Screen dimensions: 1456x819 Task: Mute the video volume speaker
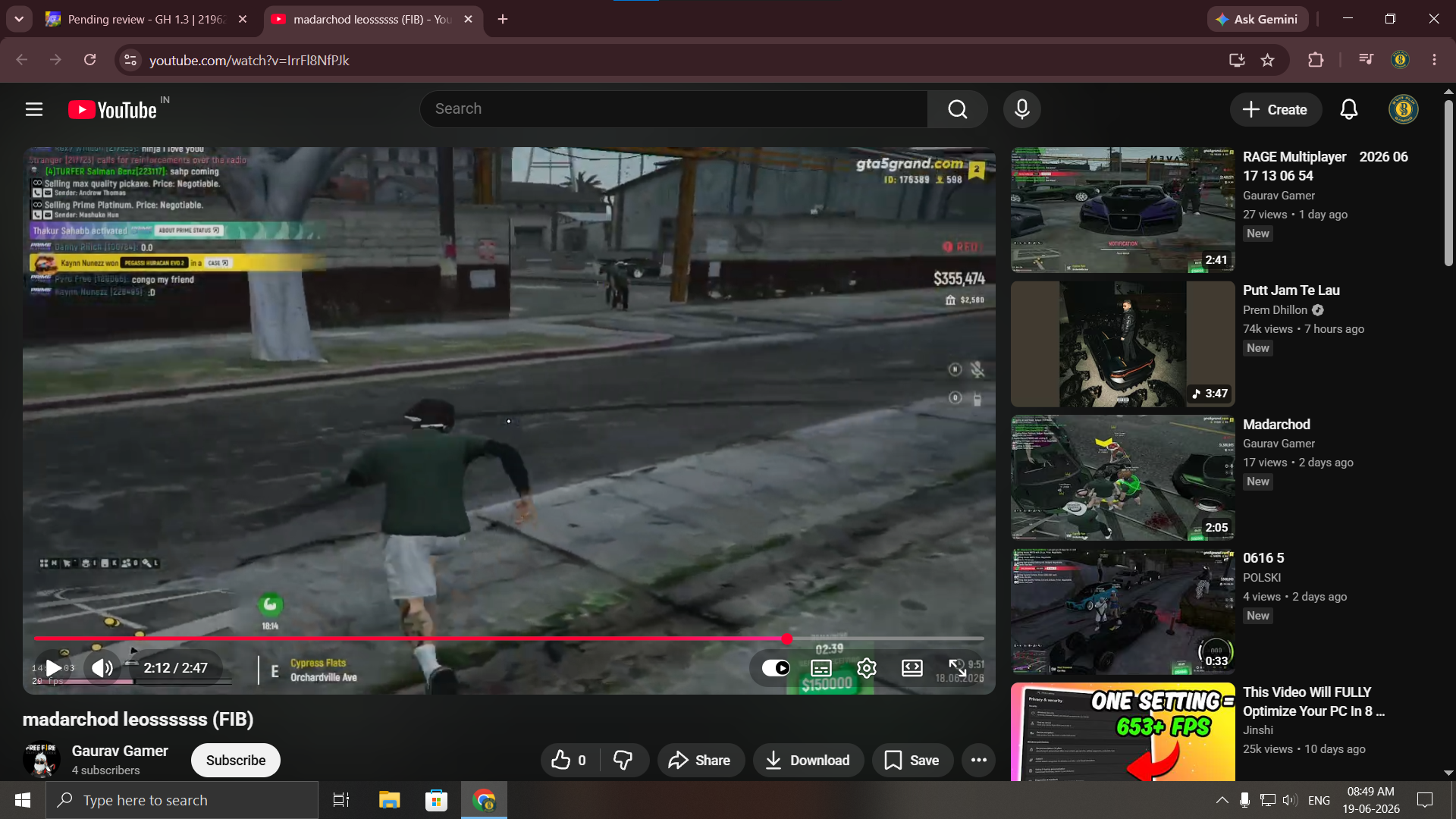point(102,668)
